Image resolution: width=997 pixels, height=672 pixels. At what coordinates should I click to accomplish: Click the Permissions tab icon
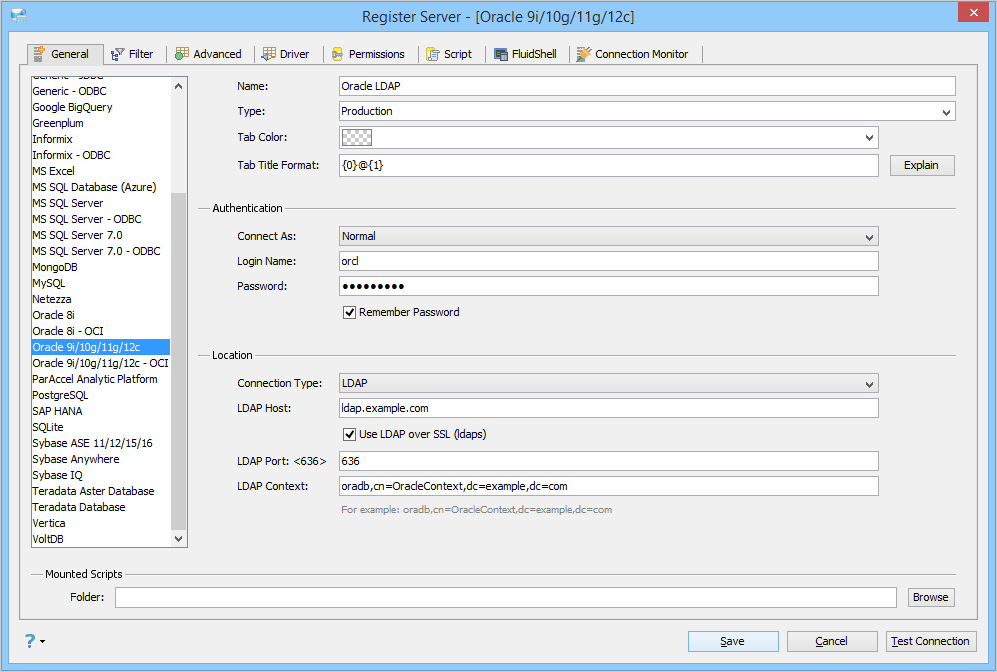[338, 55]
